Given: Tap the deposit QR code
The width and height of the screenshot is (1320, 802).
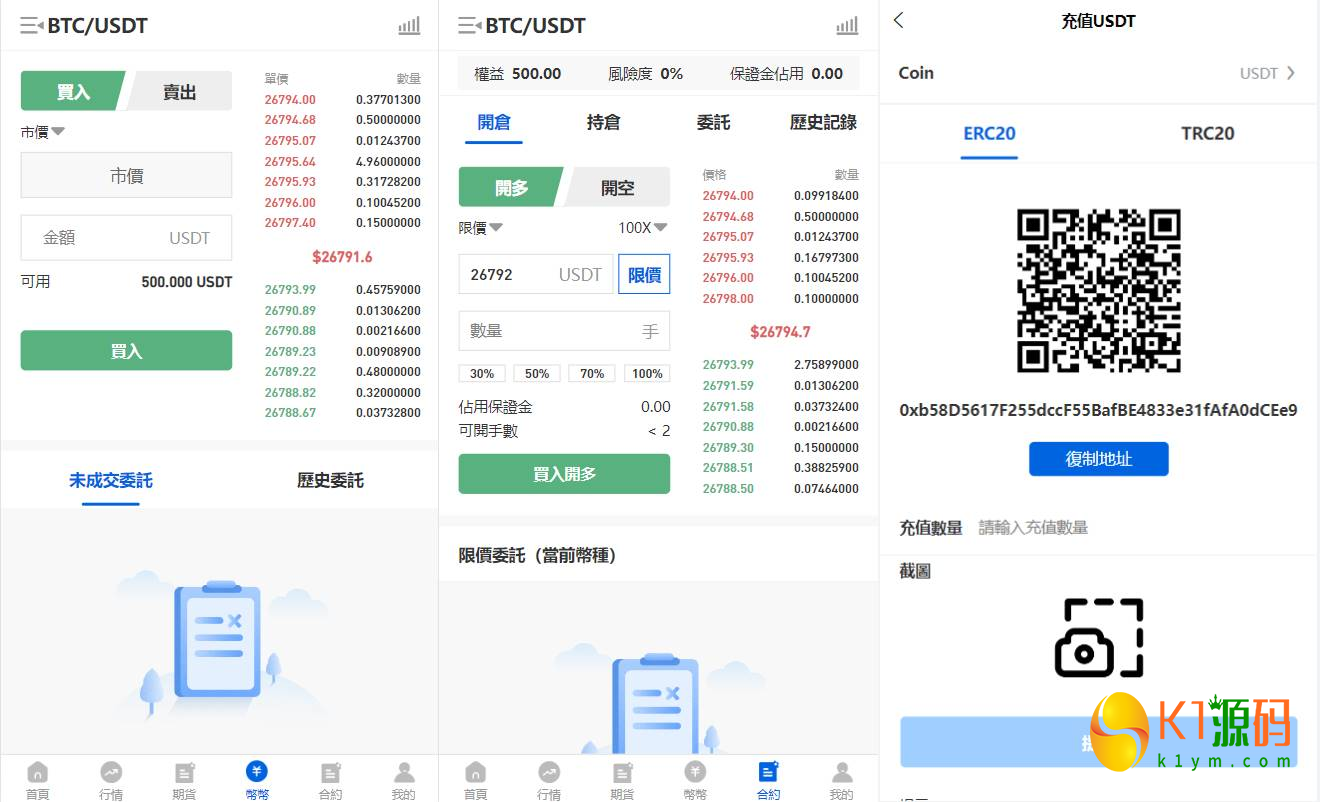Looking at the screenshot, I should [x=1099, y=291].
